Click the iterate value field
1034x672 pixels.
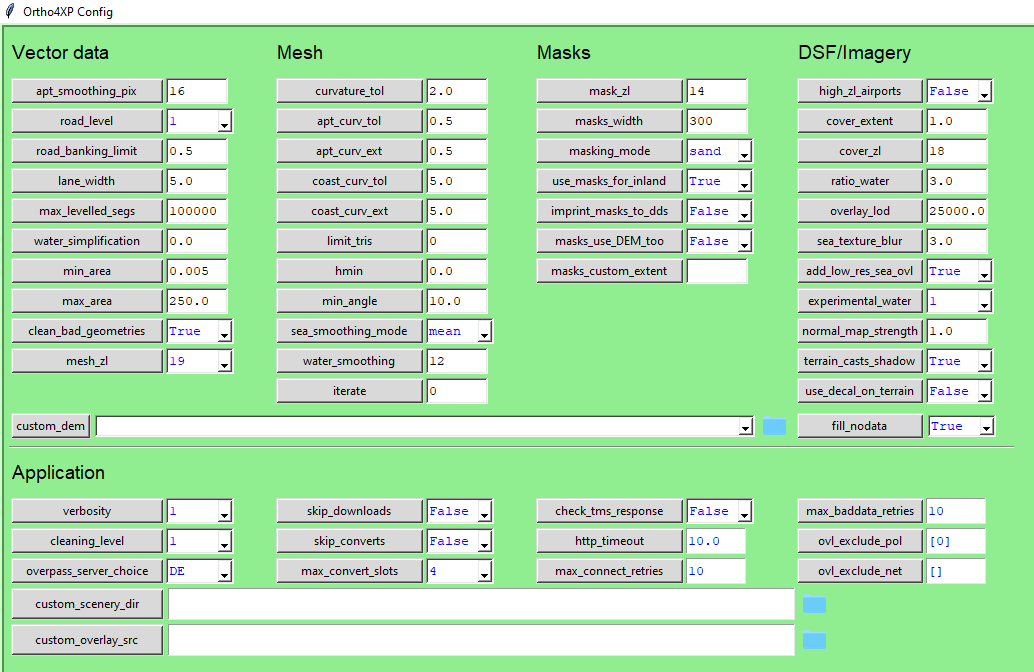(x=456, y=391)
